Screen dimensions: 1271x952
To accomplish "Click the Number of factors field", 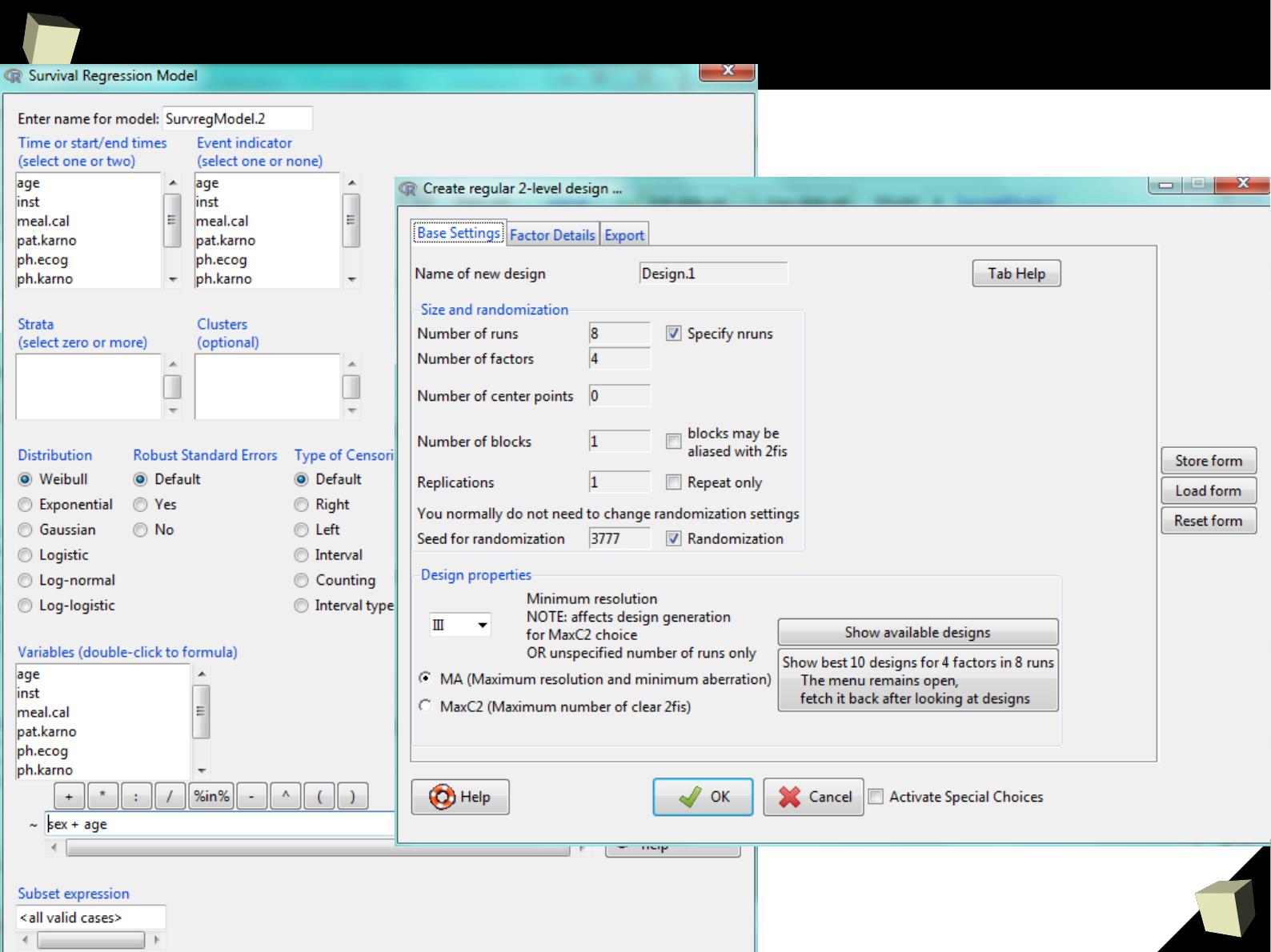I will (619, 358).
